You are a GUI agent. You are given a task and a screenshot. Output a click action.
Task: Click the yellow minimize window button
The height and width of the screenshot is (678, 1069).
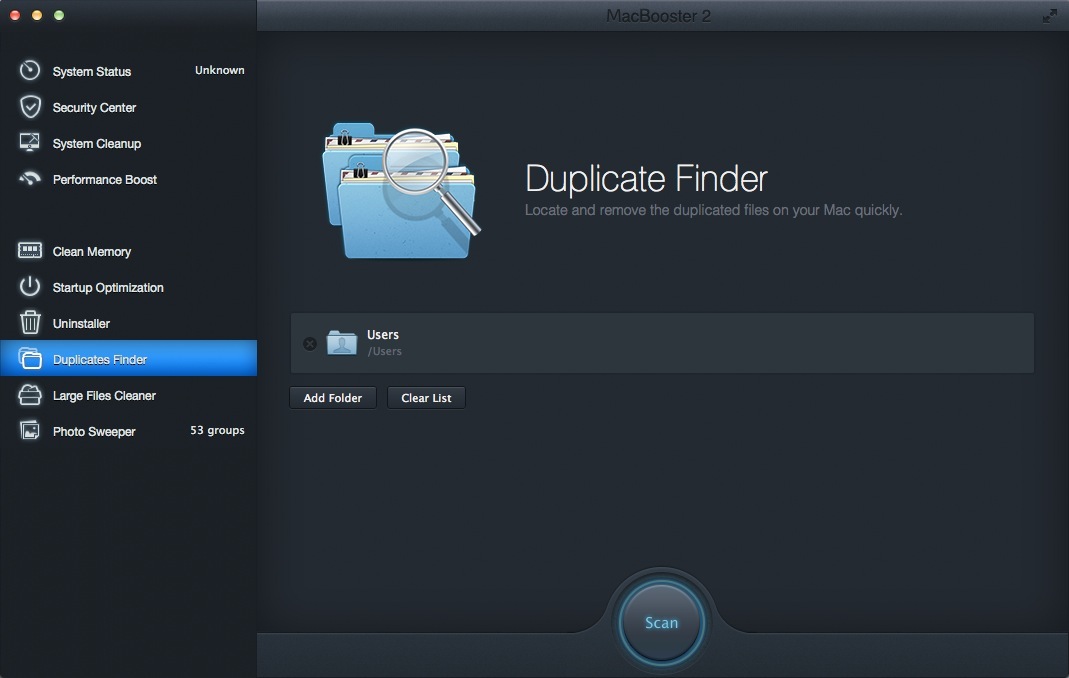[37, 15]
